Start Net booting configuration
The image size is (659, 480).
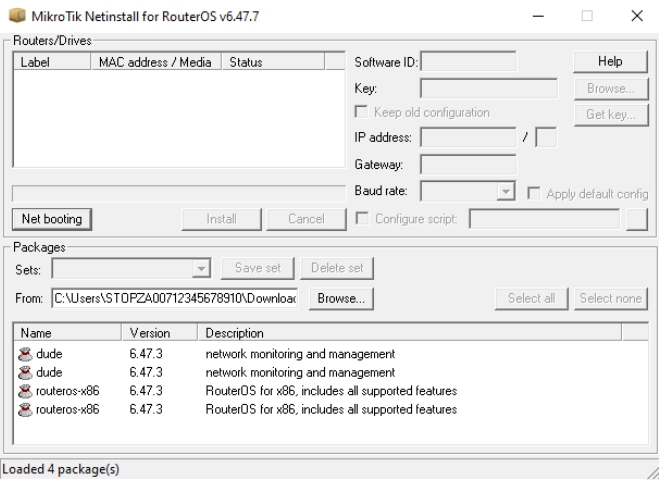[x=52, y=219]
